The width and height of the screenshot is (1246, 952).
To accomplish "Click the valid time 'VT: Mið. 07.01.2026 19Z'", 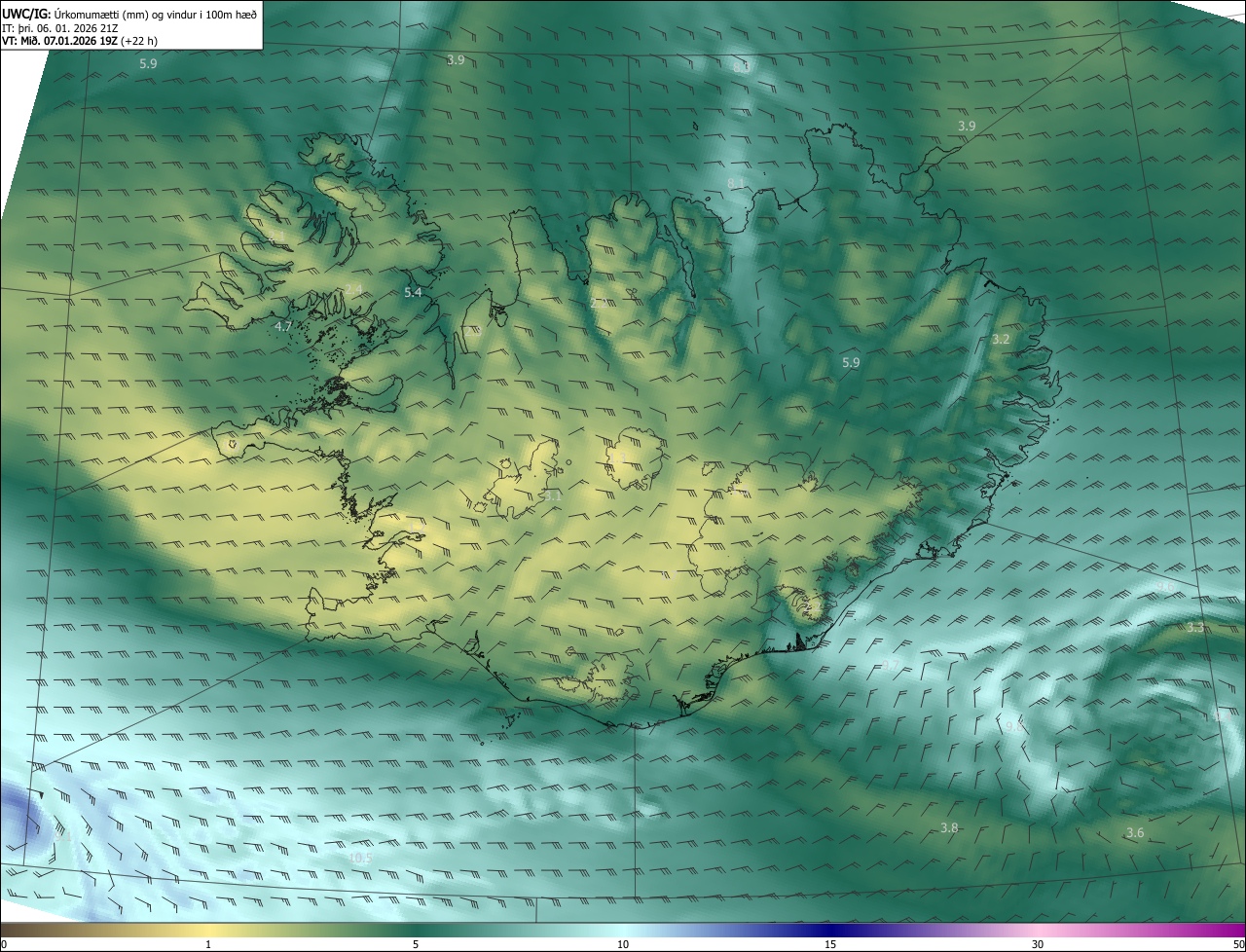I will 59,41.
